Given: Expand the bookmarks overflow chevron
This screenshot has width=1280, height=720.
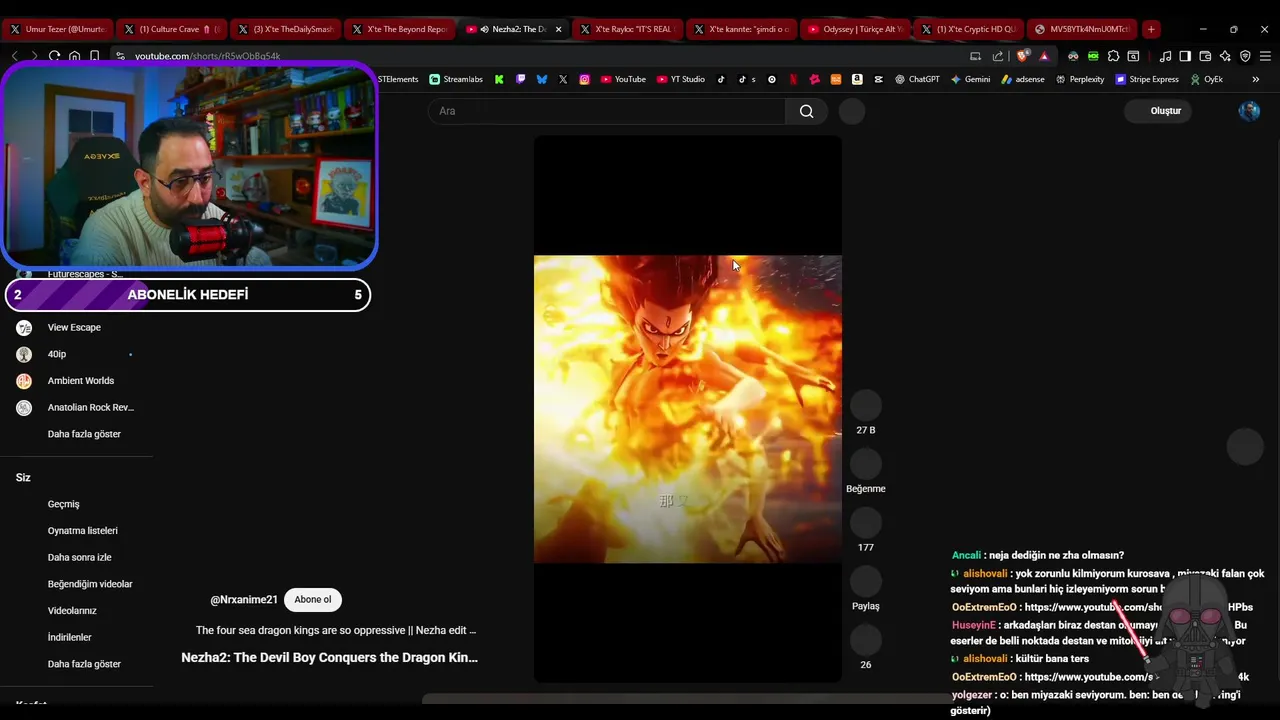Looking at the screenshot, I should tap(1256, 79).
